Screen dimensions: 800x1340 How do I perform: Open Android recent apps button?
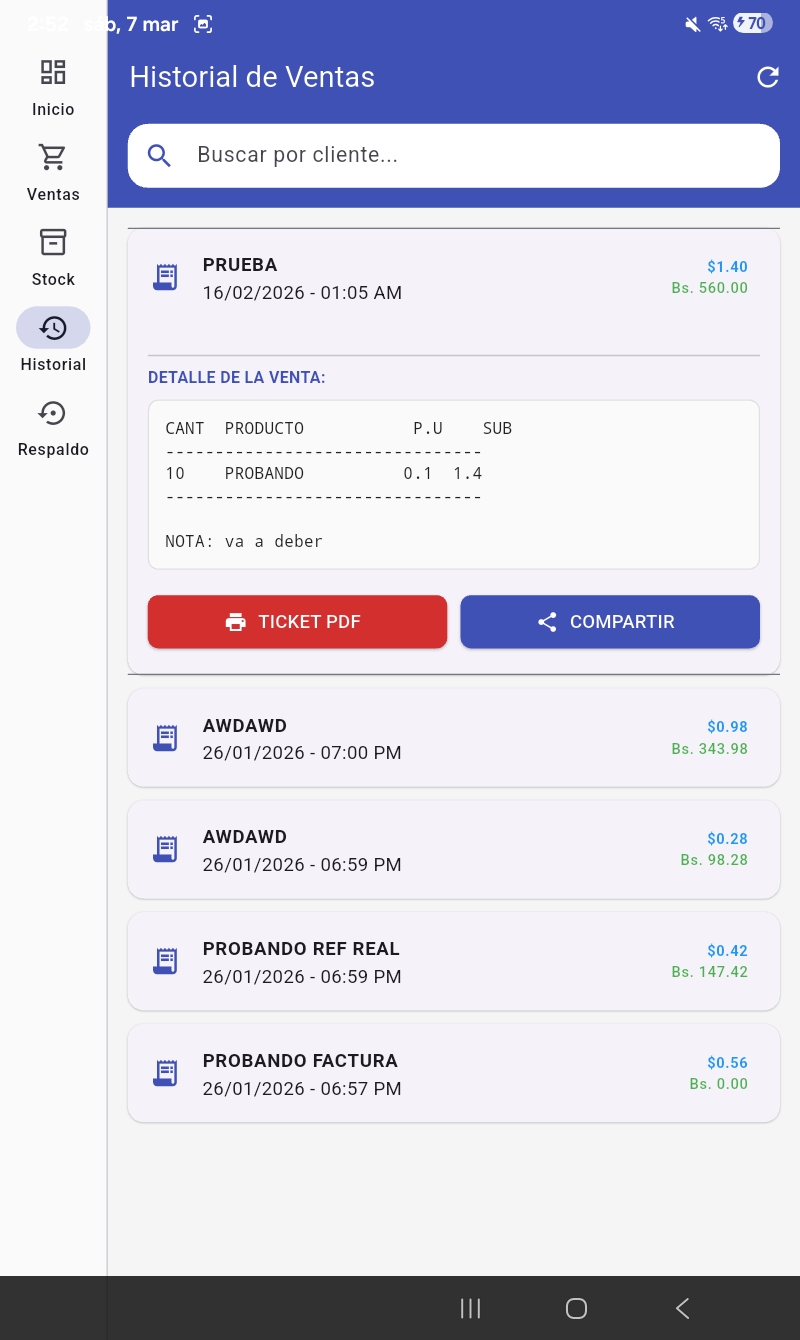point(470,1308)
